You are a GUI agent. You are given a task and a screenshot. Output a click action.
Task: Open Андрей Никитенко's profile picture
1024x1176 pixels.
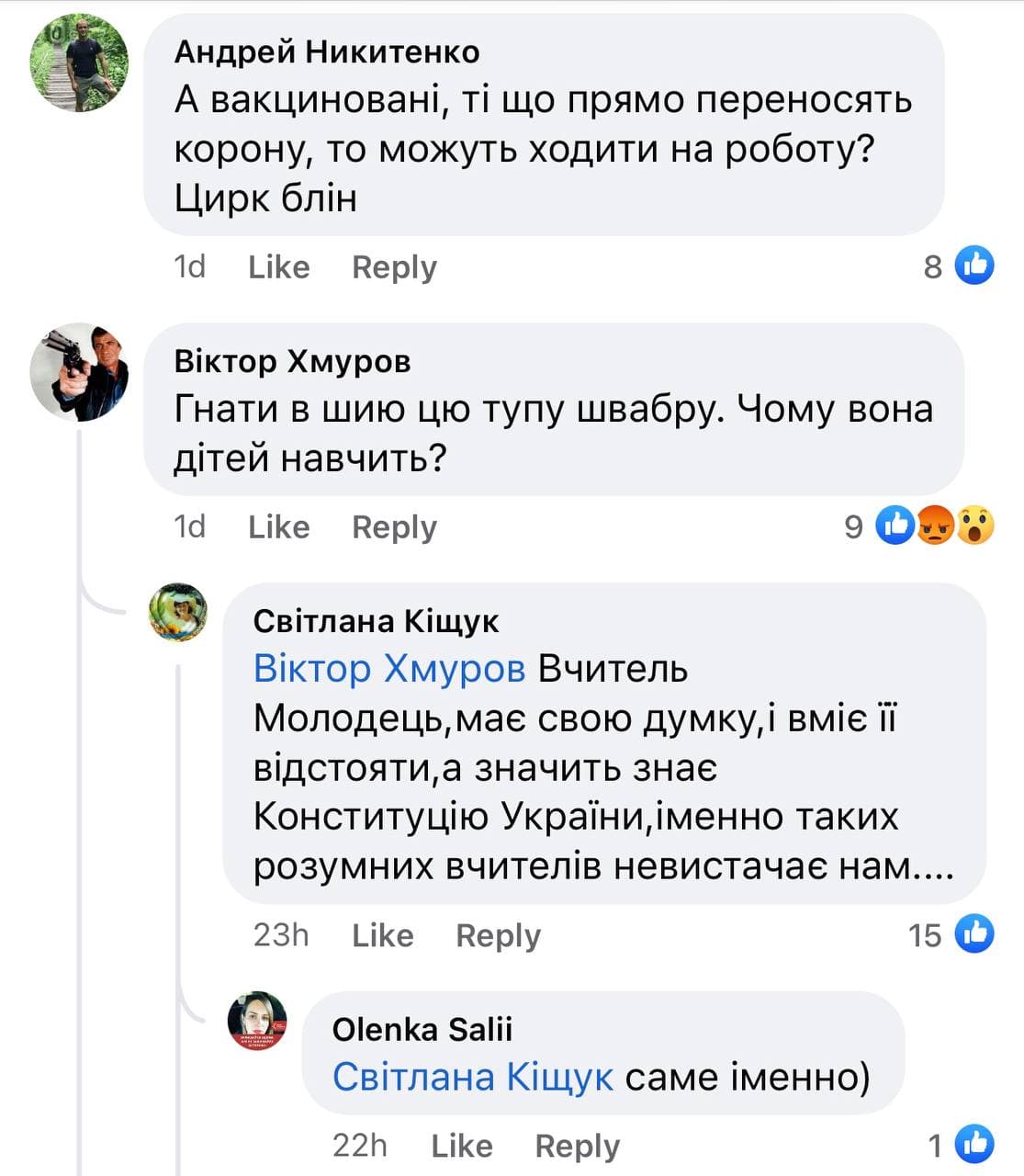tap(80, 62)
